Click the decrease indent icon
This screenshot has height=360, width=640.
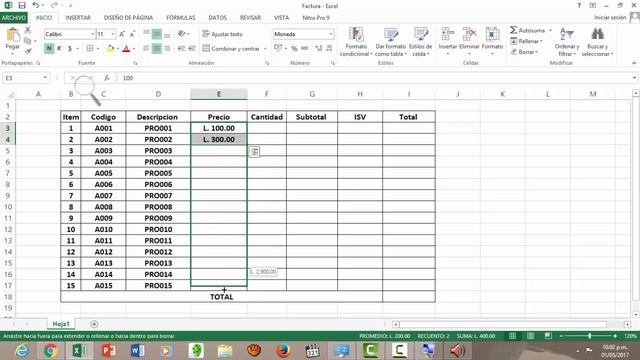coord(182,49)
